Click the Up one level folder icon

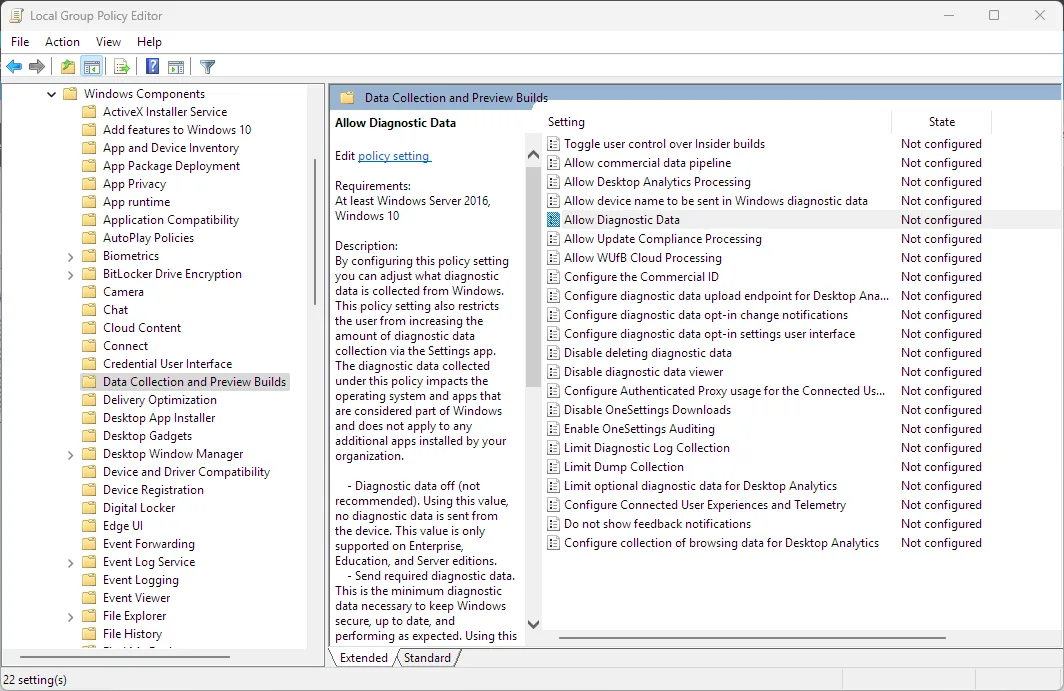coord(66,66)
